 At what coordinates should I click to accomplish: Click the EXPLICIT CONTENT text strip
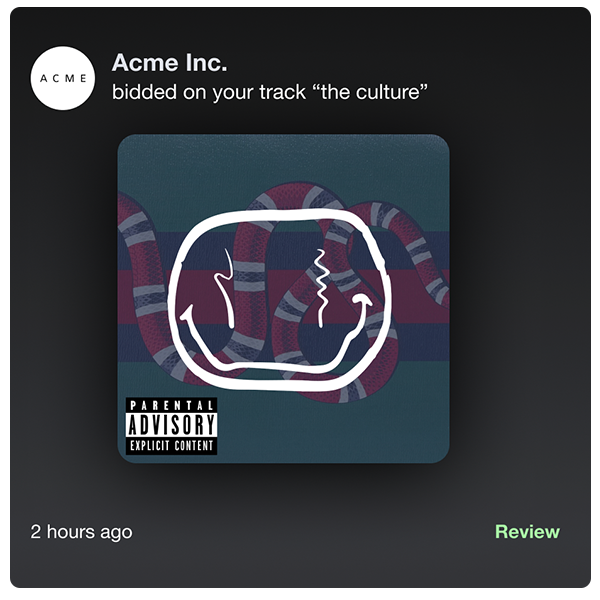[x=171, y=446]
